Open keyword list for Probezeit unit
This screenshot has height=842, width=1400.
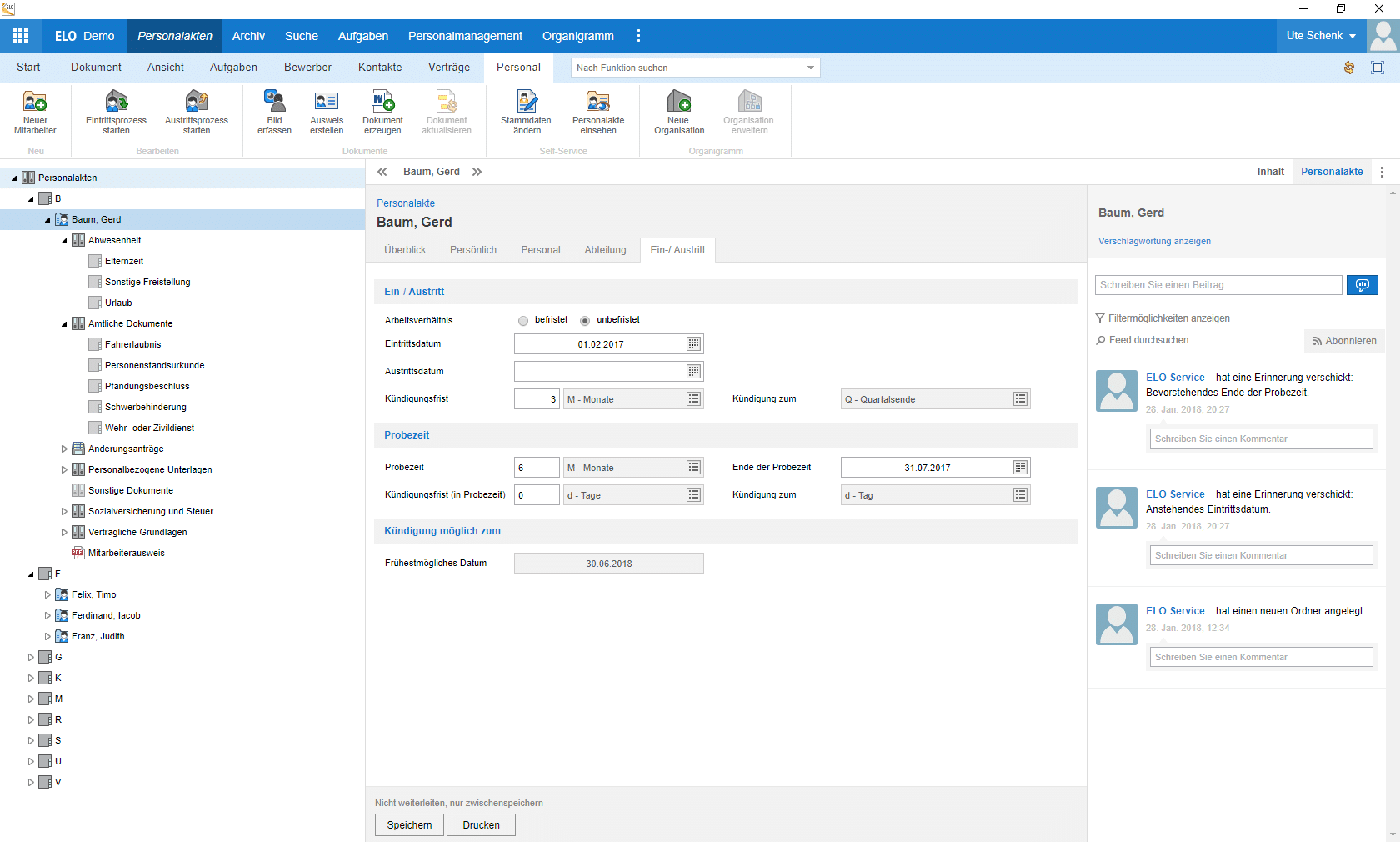click(693, 468)
